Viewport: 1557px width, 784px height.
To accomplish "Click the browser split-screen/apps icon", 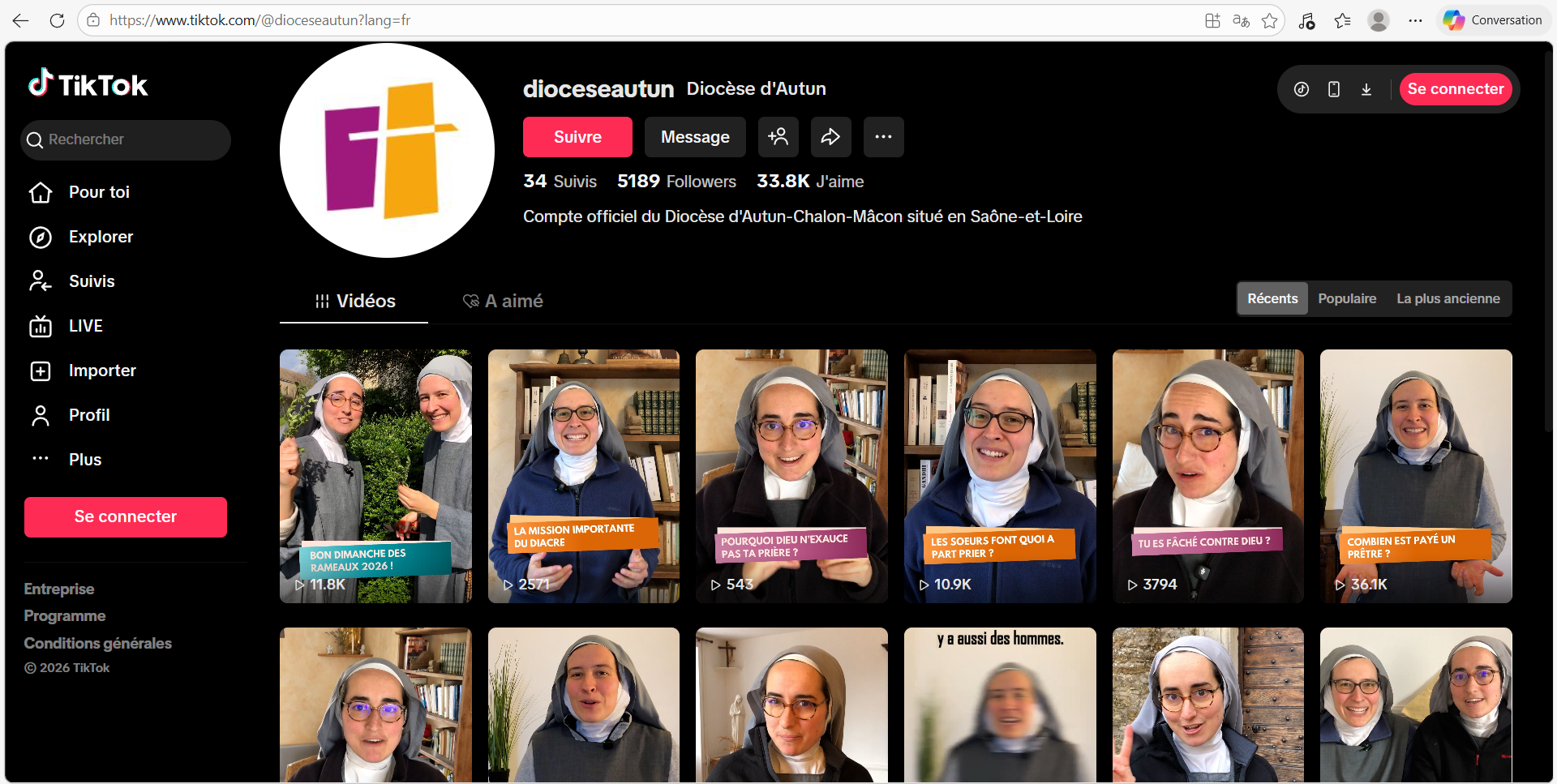I will [x=1212, y=20].
